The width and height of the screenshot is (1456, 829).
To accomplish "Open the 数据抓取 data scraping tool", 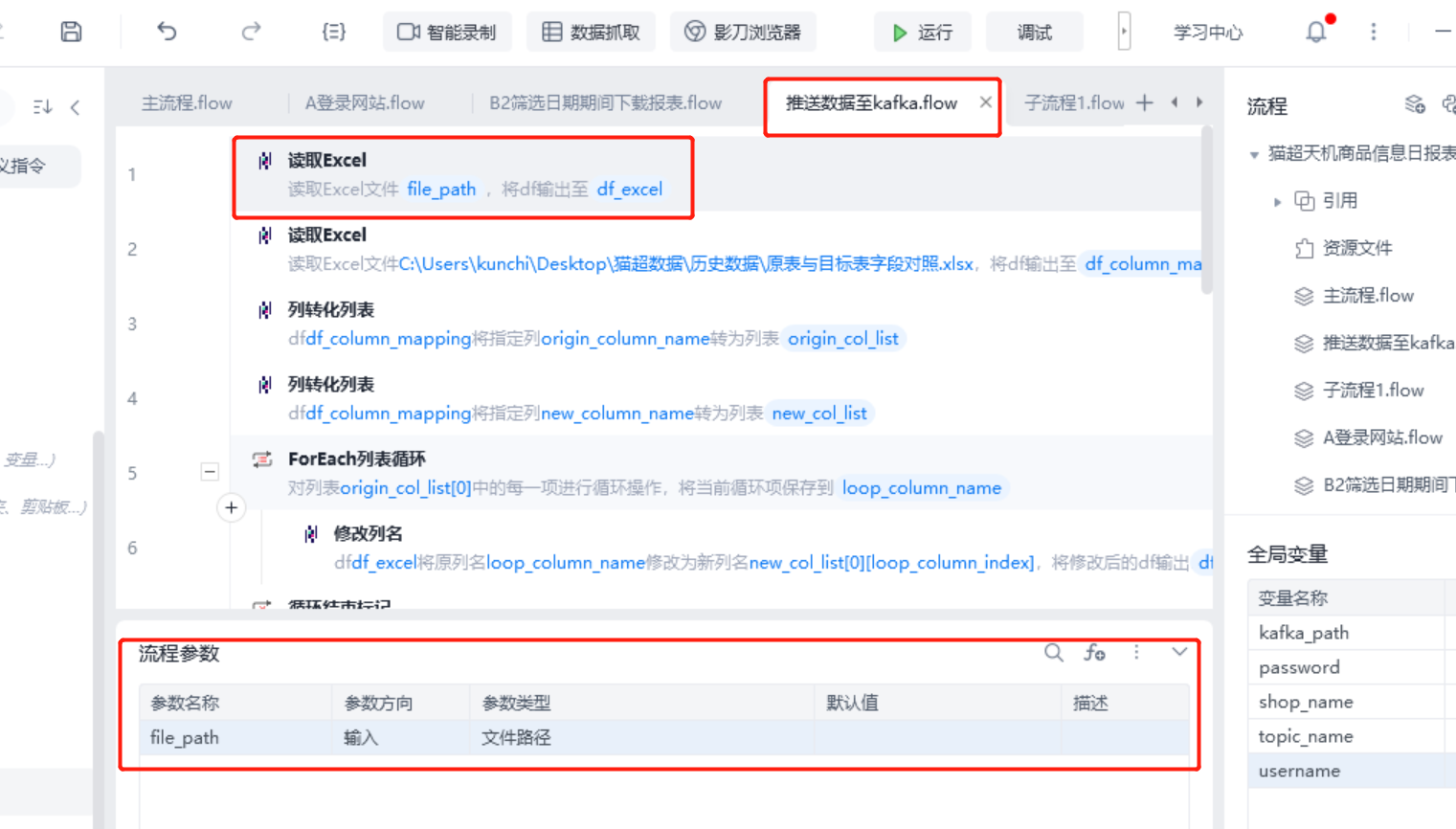I will click(592, 32).
